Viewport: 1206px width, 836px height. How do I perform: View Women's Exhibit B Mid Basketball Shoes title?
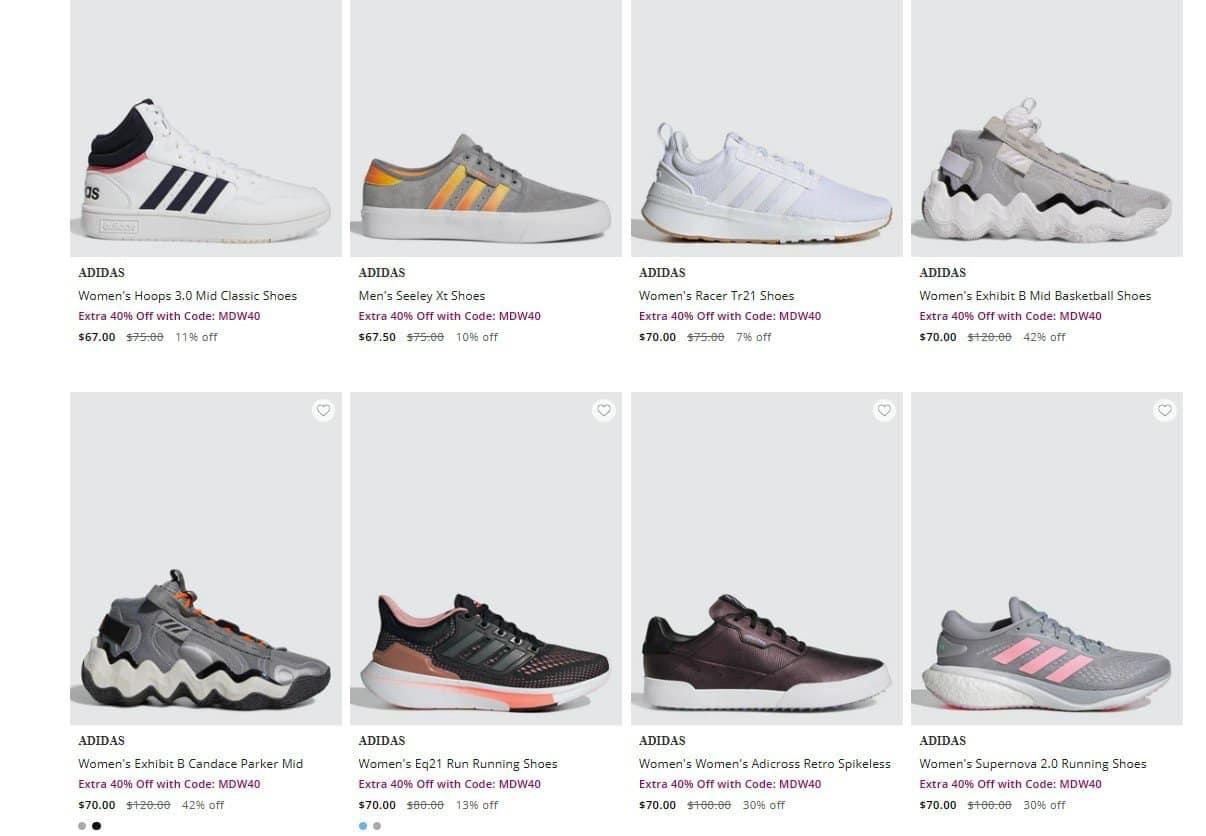1035,296
